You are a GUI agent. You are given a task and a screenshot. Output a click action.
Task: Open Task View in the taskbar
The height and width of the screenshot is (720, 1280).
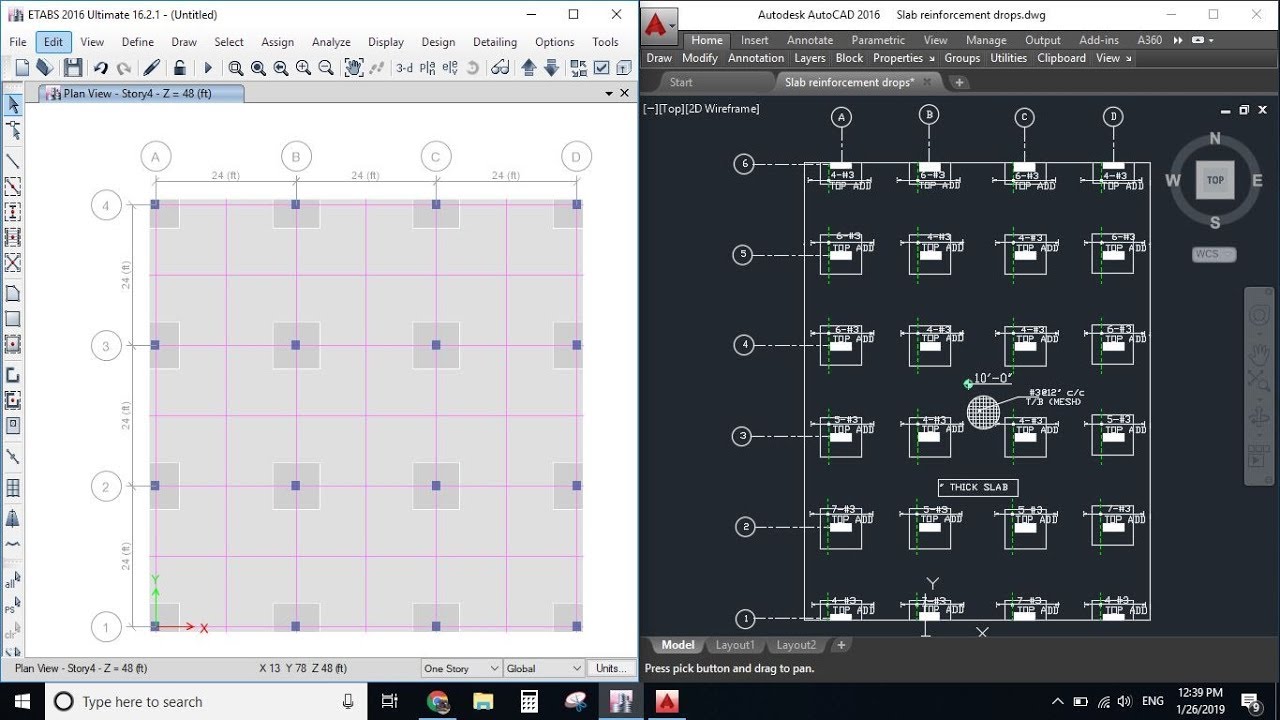[390, 702]
